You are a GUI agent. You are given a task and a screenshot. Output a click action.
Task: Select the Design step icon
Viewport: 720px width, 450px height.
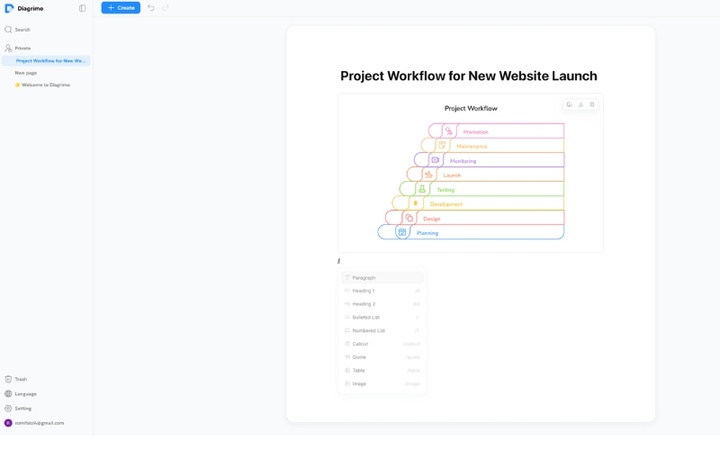tap(409, 218)
